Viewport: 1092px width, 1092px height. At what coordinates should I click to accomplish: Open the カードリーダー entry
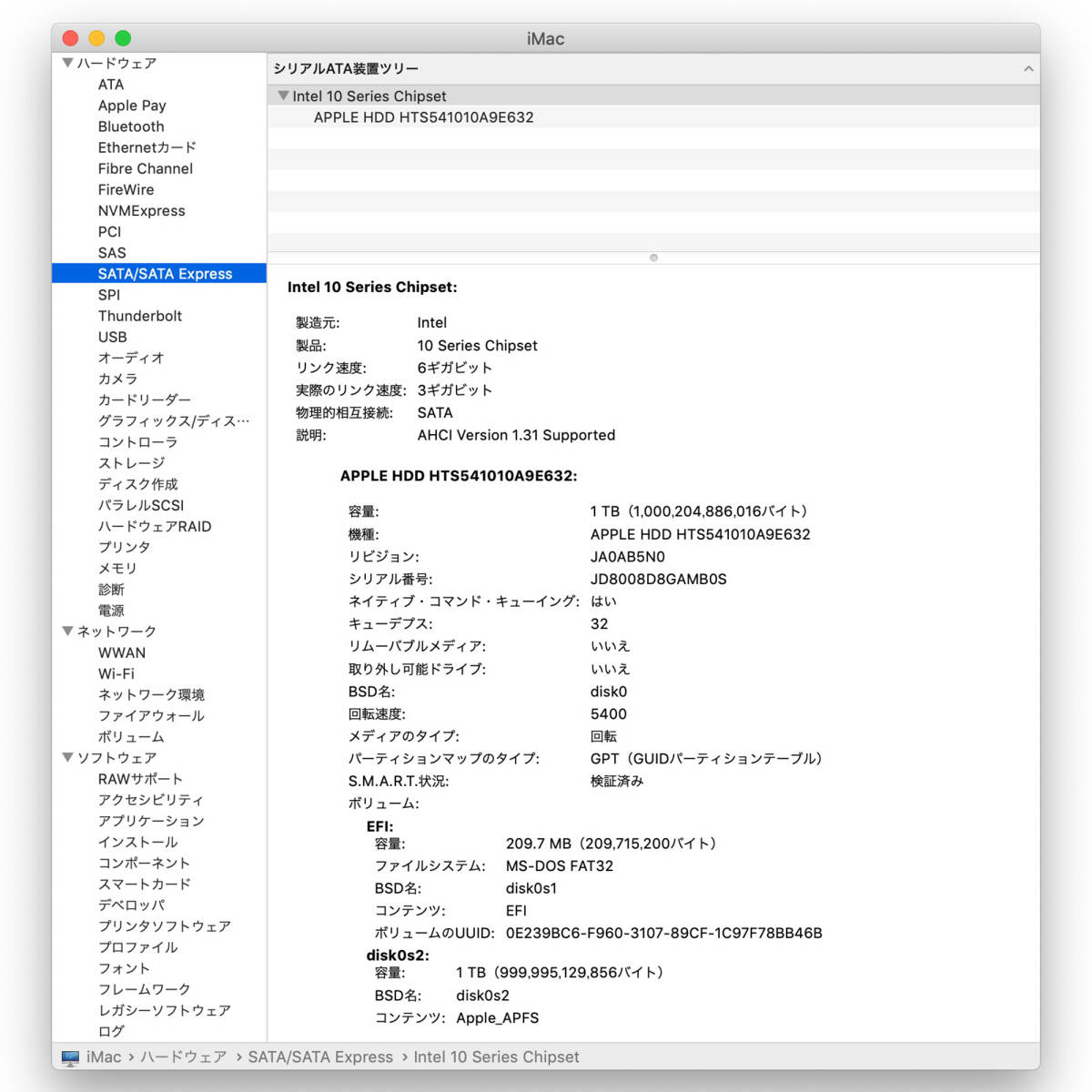(145, 399)
